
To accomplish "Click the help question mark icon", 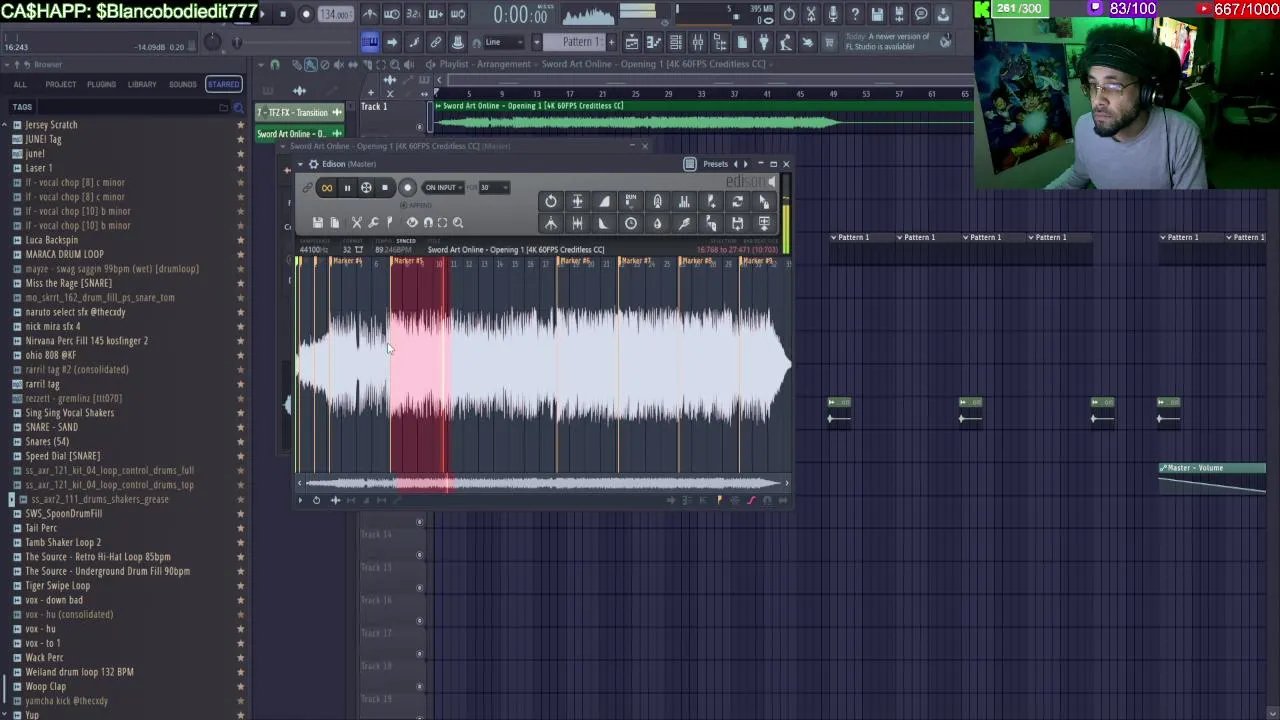I will click(855, 14).
